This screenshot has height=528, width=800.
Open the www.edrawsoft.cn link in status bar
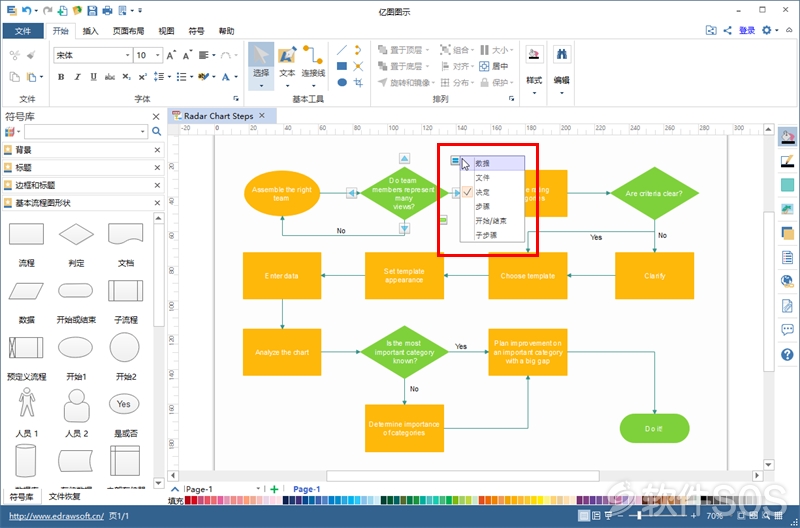point(57,516)
